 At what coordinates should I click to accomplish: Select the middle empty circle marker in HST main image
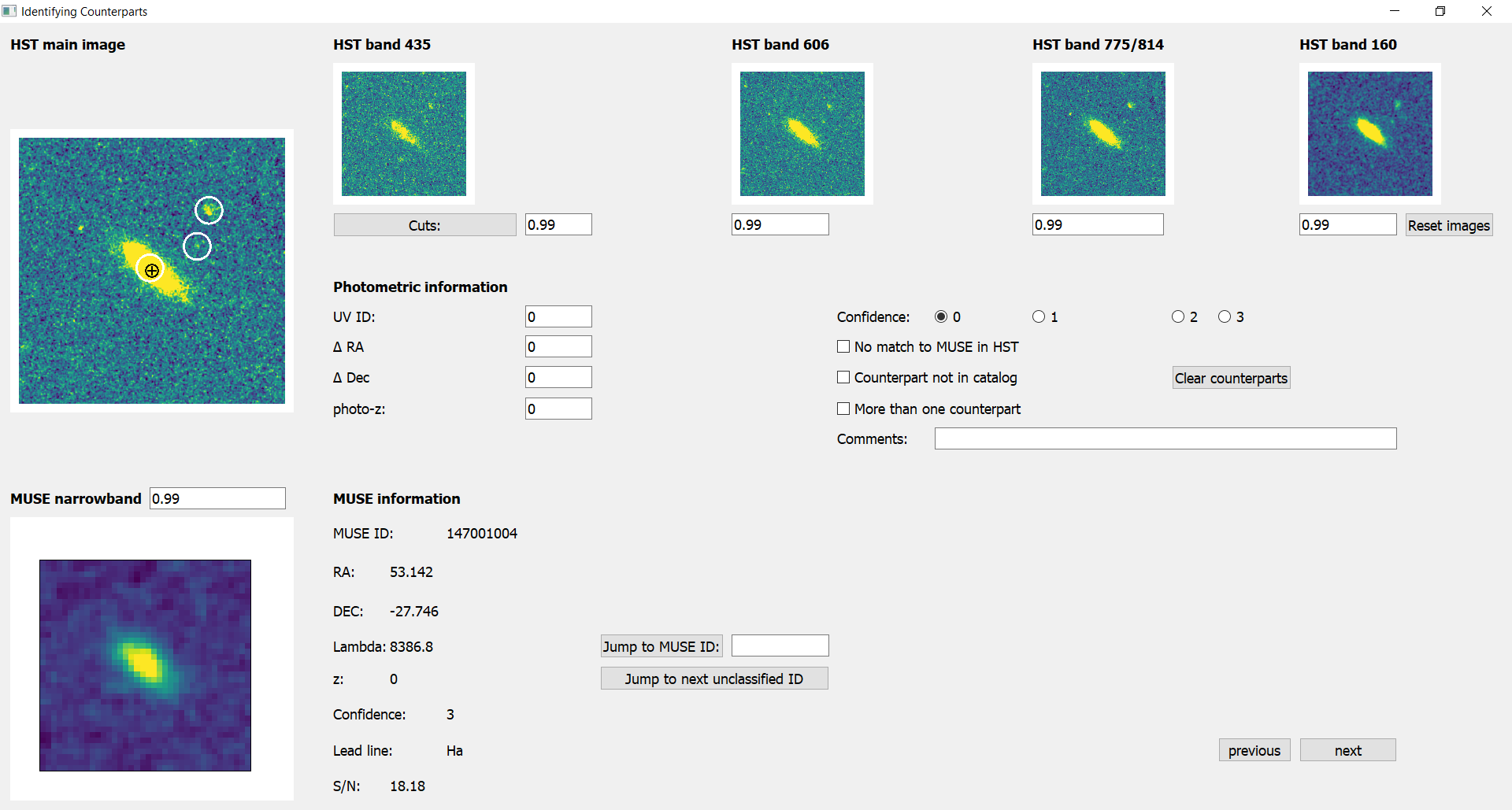coord(197,246)
